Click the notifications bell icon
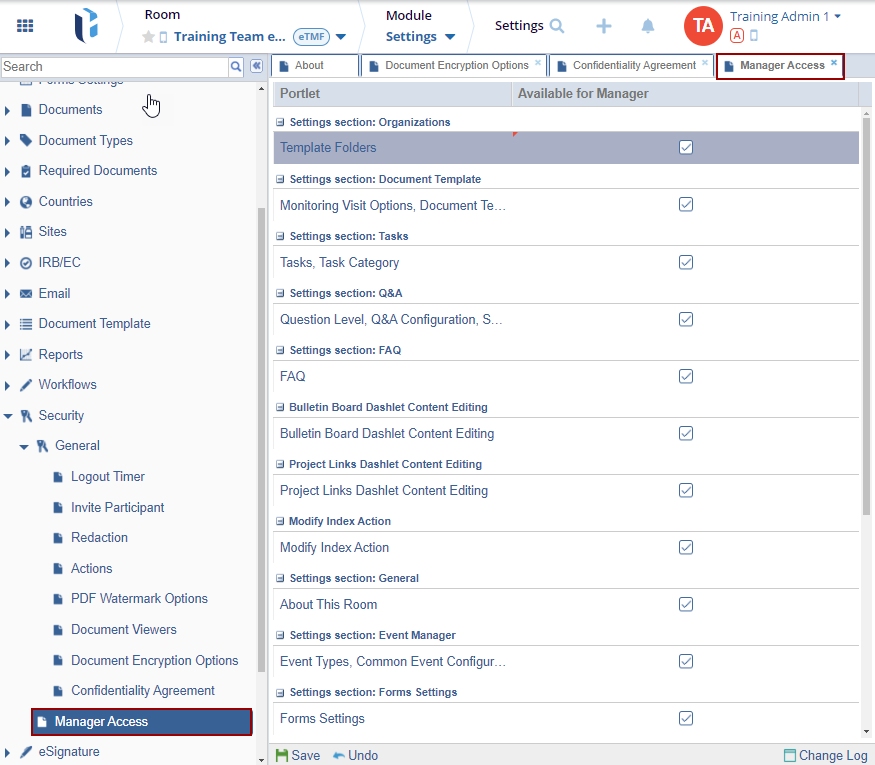The width and height of the screenshot is (875, 765). [x=648, y=26]
